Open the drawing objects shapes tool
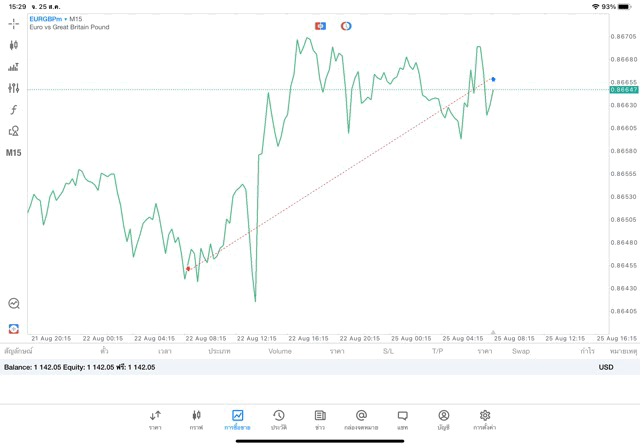Image resolution: width=640 pixels, height=447 pixels. (13, 131)
